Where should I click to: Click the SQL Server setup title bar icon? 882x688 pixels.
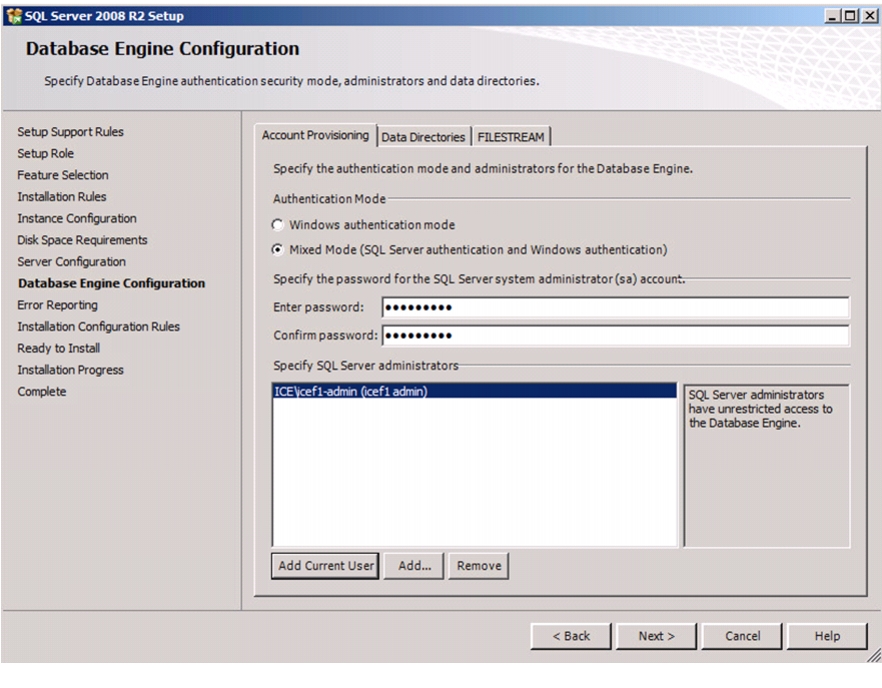(x=14, y=16)
